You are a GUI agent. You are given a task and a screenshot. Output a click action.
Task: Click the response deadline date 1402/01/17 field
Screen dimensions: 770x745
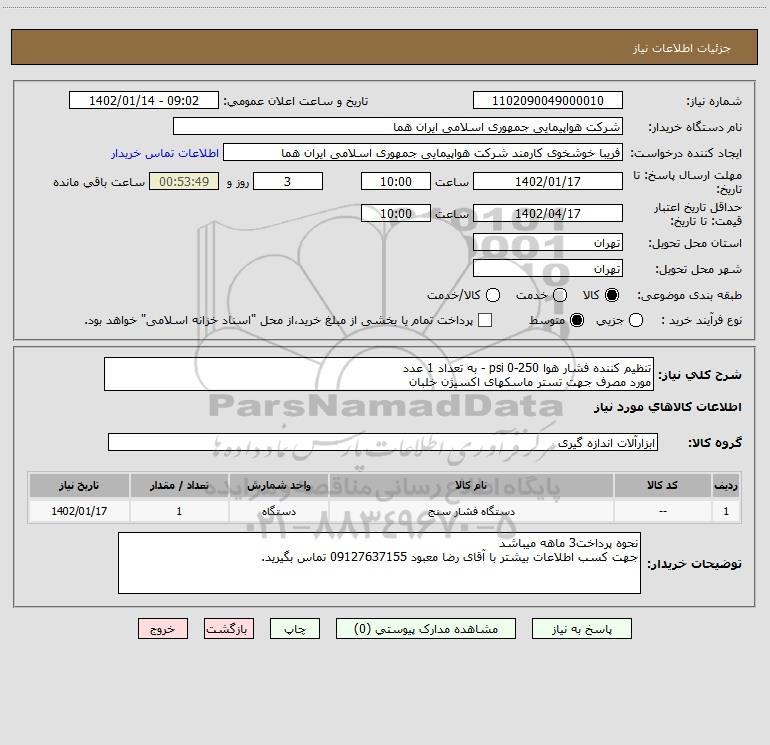coord(548,181)
